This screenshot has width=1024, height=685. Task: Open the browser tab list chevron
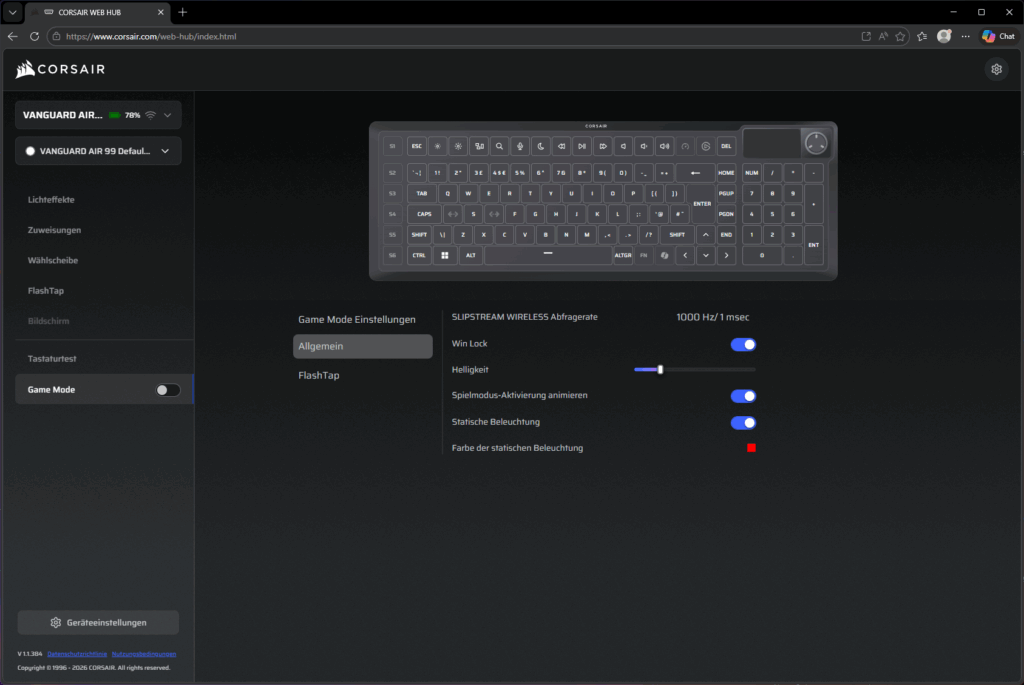[13, 12]
